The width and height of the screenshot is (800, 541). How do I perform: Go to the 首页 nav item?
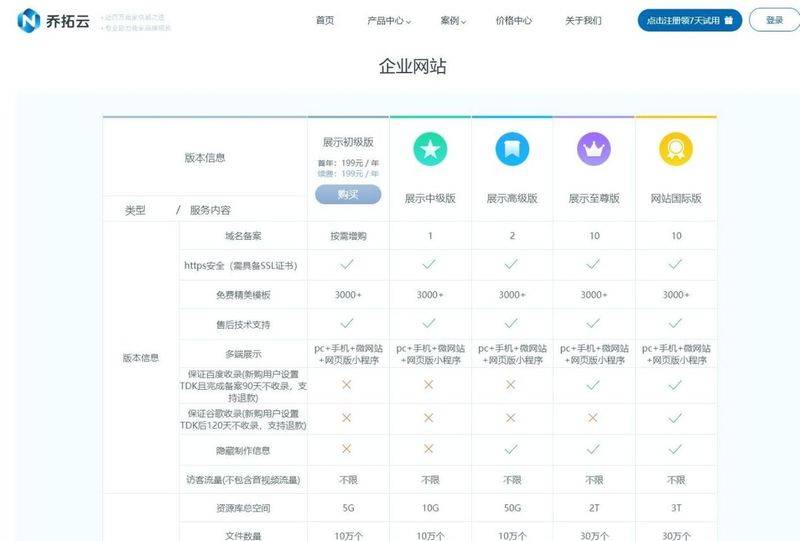coord(325,20)
